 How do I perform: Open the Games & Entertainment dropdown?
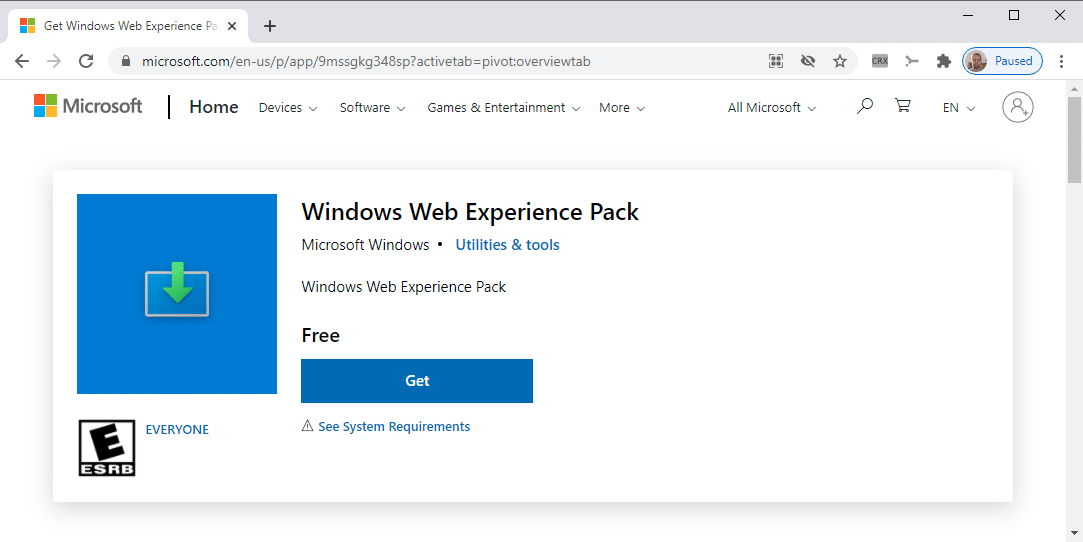[503, 108]
